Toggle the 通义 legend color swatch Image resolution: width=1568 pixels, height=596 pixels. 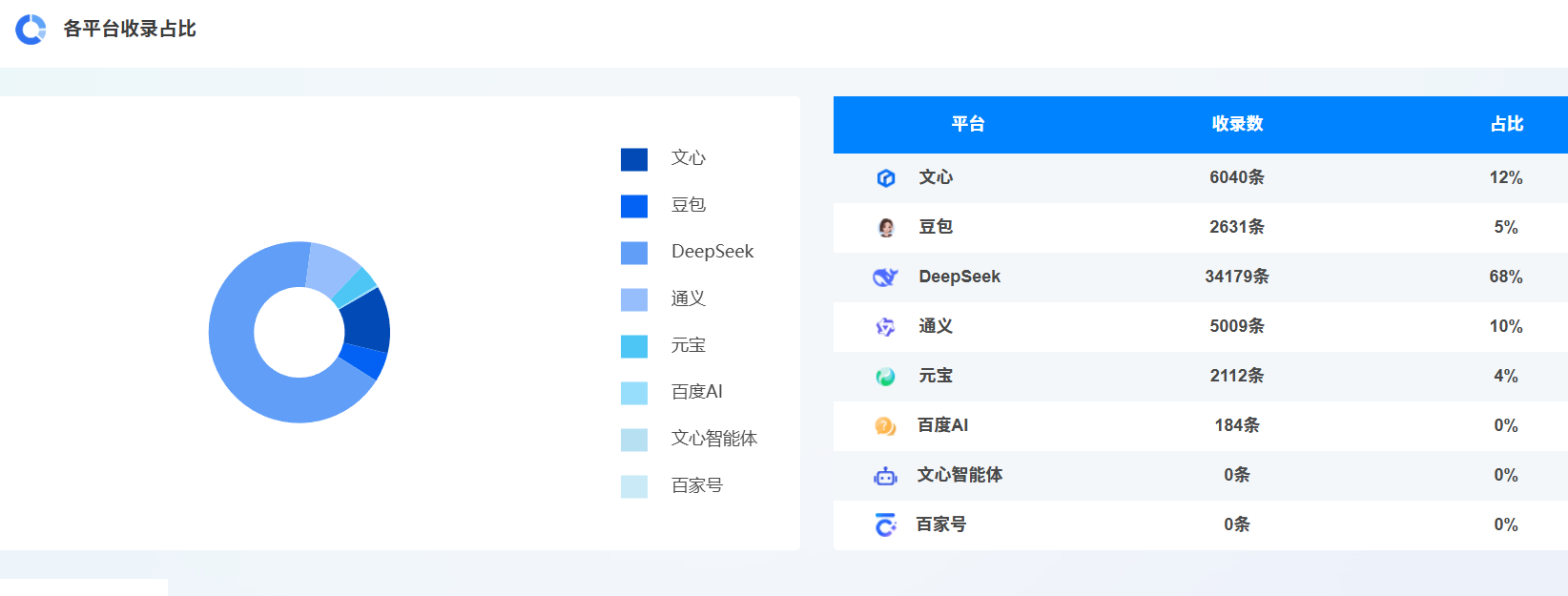click(x=634, y=299)
